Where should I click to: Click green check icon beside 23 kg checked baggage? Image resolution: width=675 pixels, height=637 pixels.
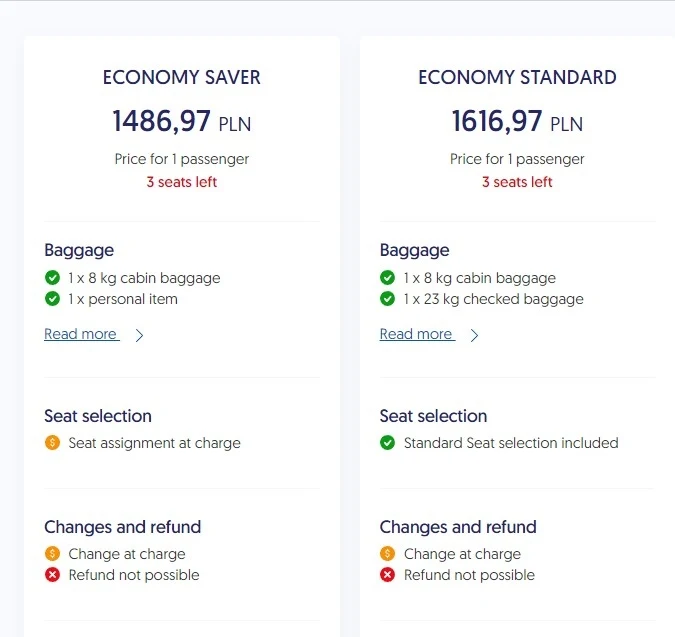coord(387,299)
